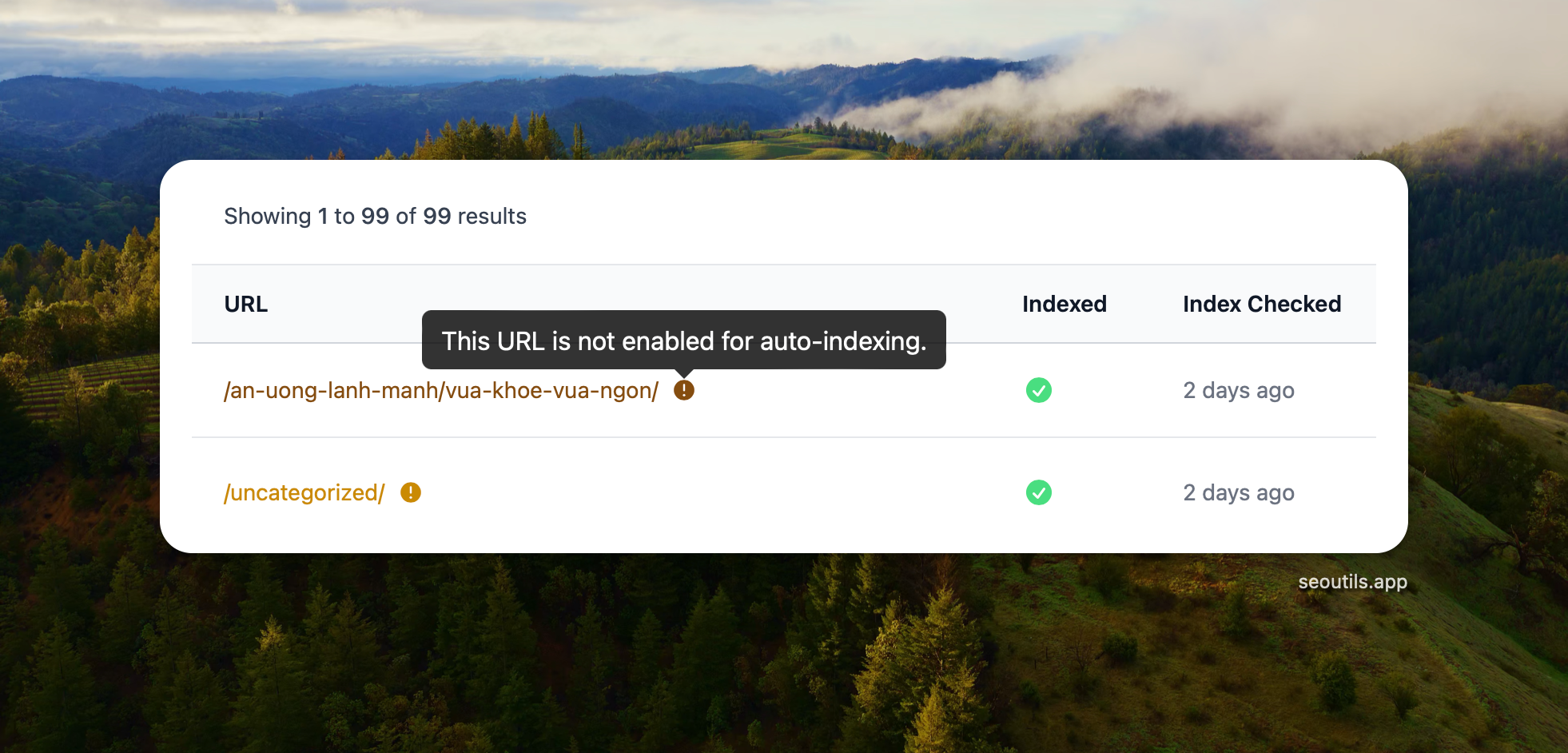Open the /an-uong-lanh-manh/vua-khoe-vua-ngon/ link

point(441,391)
